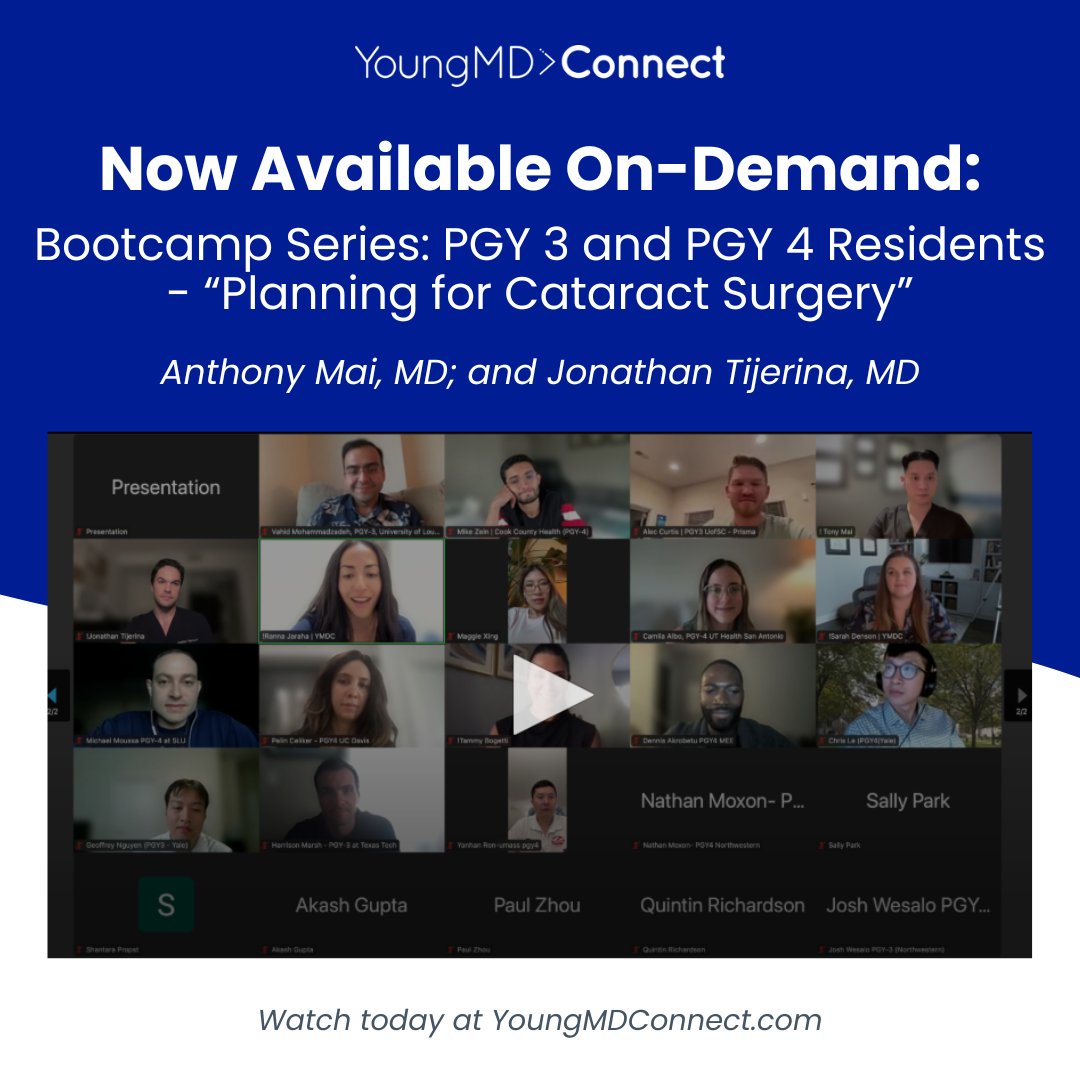Select the Presentation tile
This screenshot has height=1080, width=1080.
pyautogui.click(x=165, y=486)
